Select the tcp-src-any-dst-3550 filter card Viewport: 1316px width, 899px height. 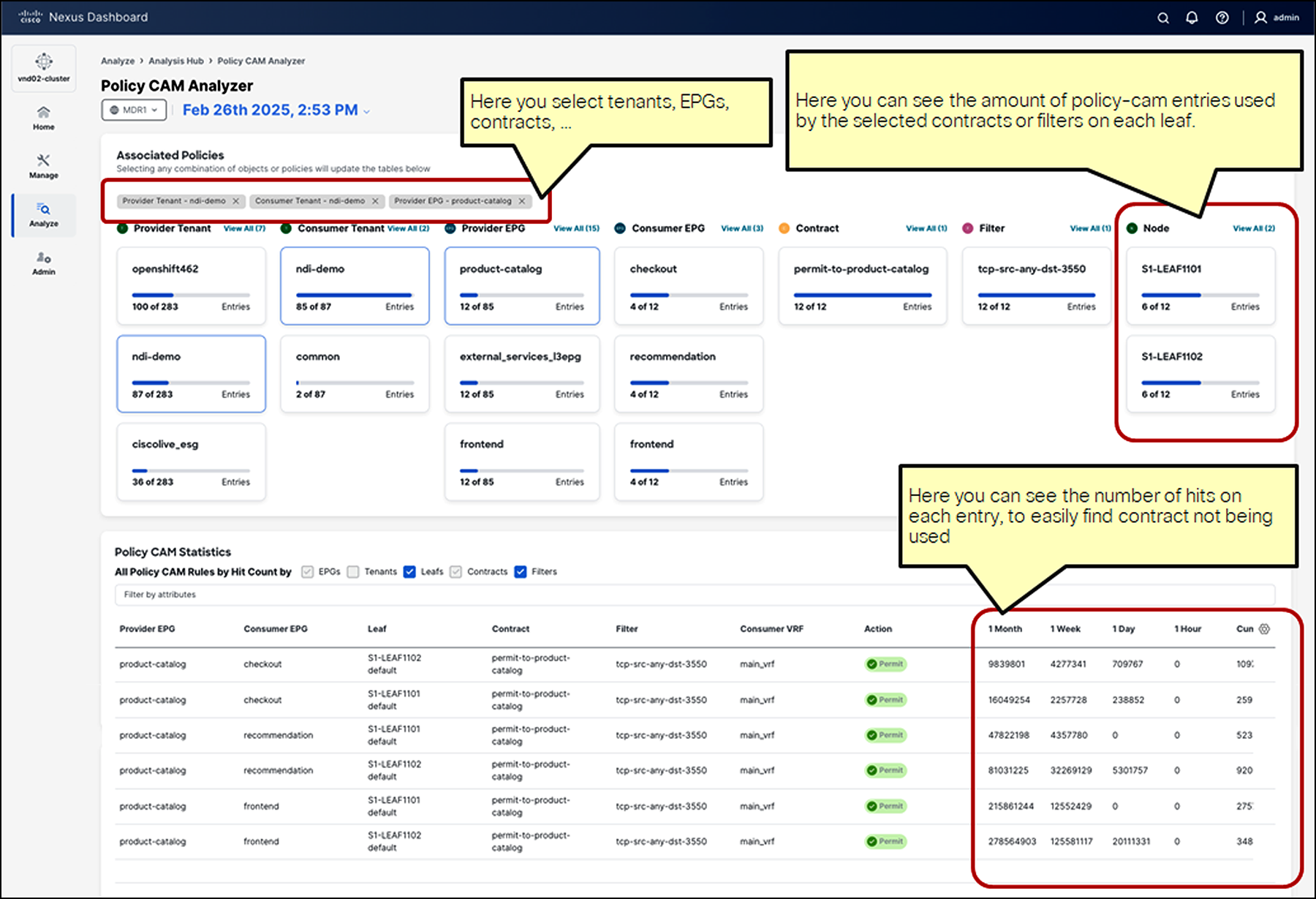[1037, 286]
